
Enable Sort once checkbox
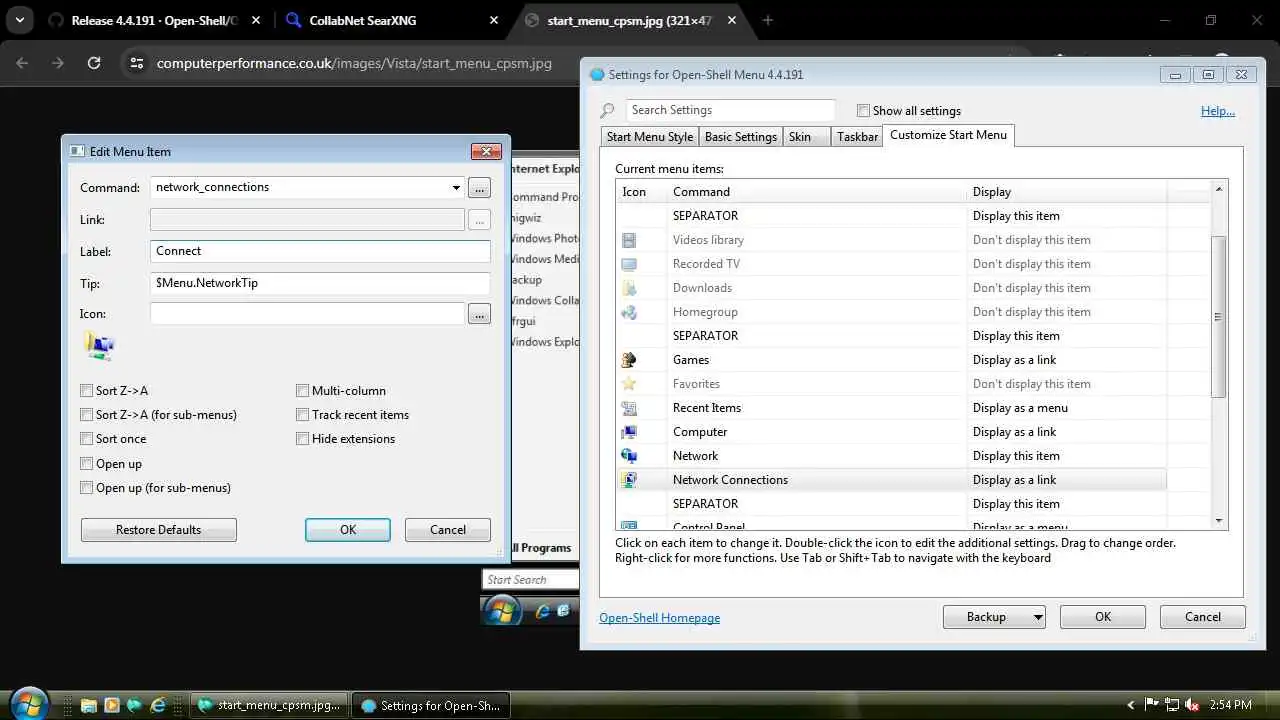click(87, 439)
